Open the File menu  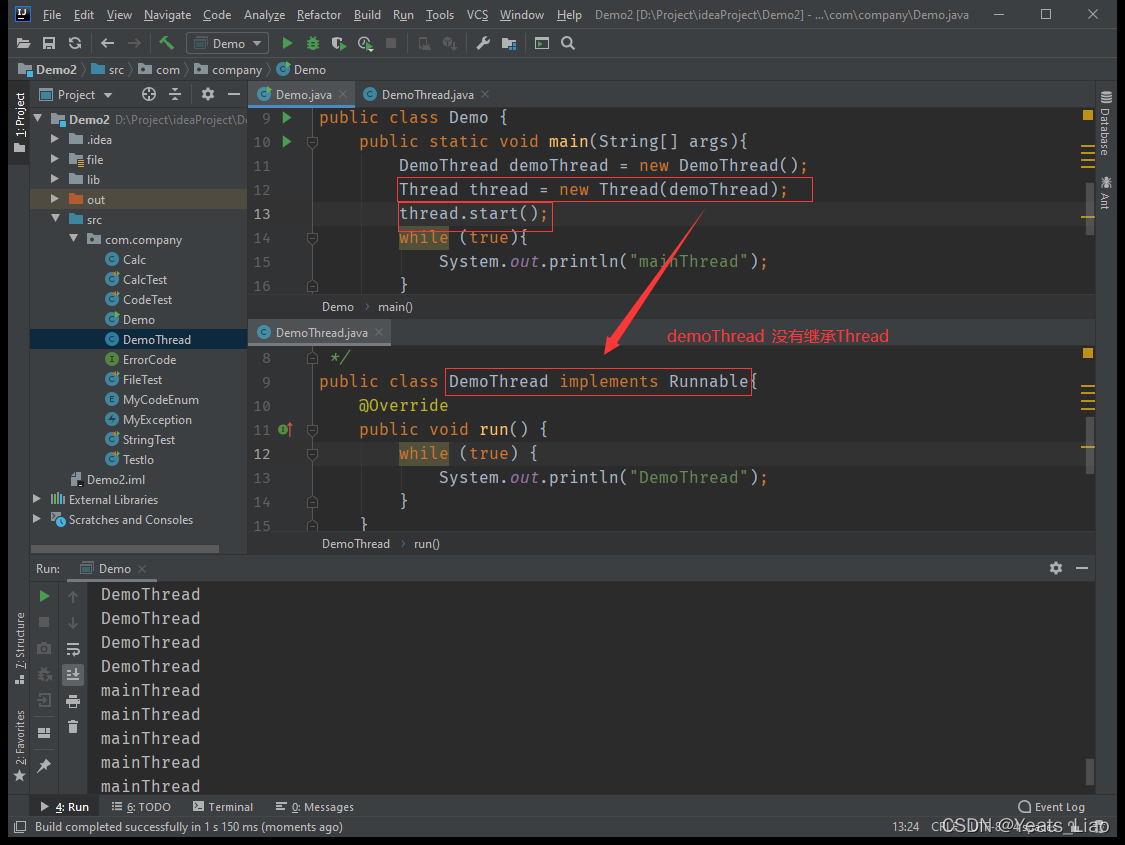pyautogui.click(x=52, y=15)
